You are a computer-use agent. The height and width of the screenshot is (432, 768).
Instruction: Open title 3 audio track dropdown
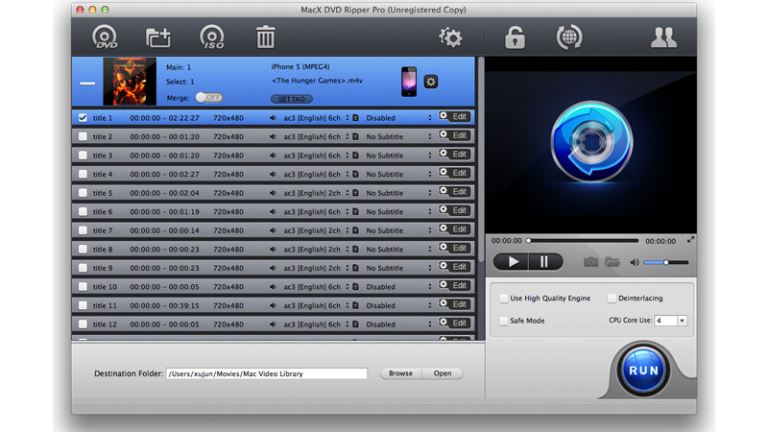(347, 155)
